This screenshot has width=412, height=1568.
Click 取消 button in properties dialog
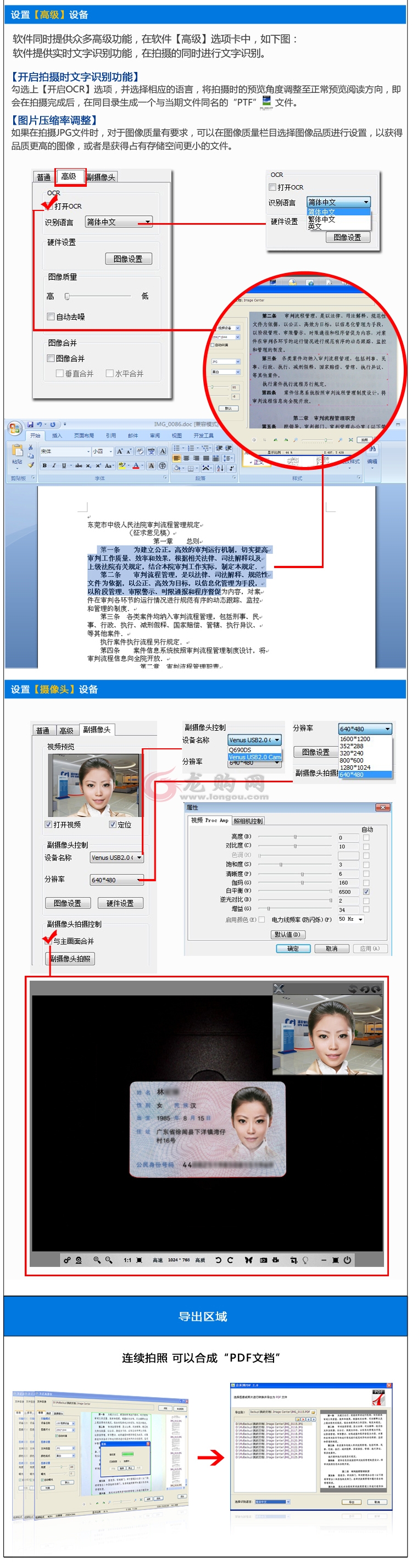coord(332,948)
